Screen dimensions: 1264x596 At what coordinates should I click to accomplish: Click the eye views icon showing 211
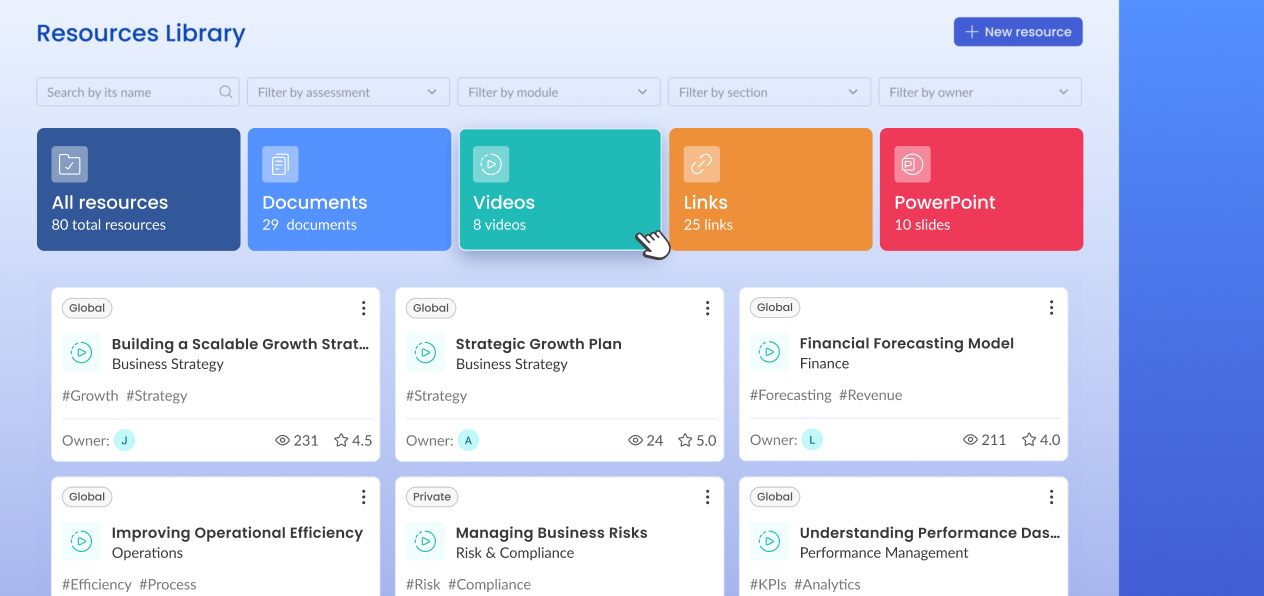pyautogui.click(x=970, y=440)
